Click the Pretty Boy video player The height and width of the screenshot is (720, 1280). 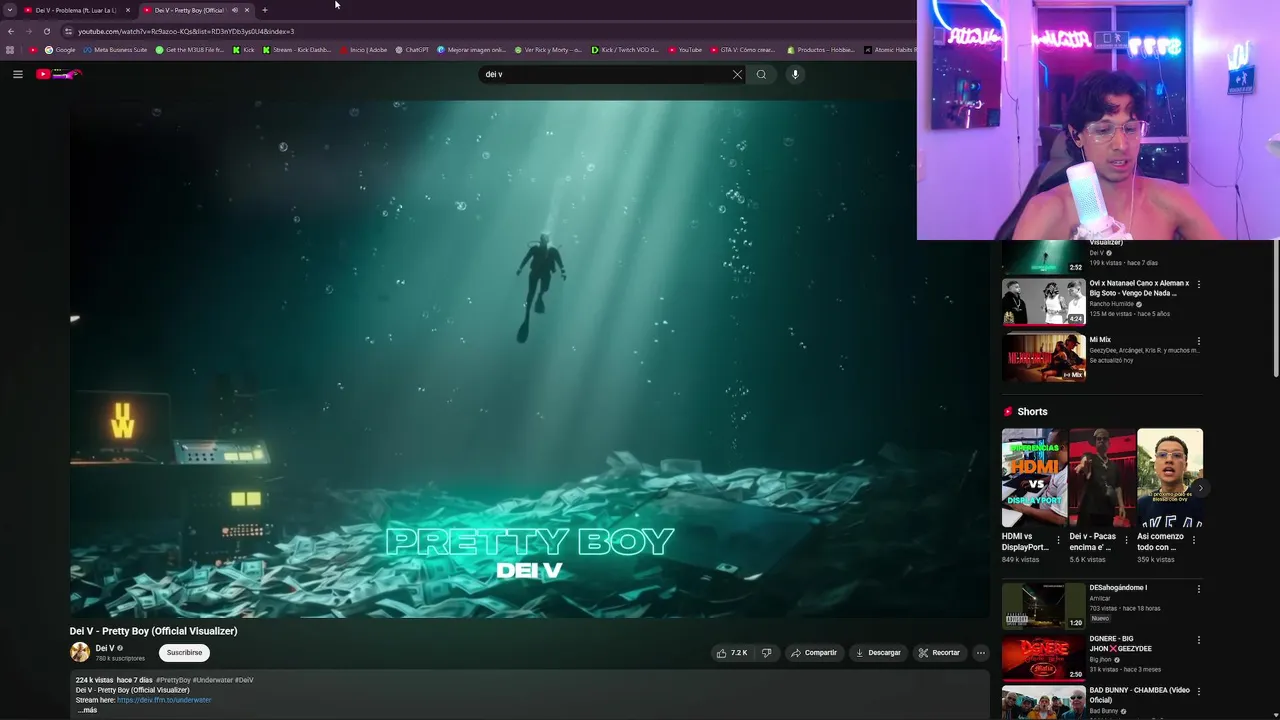click(529, 358)
